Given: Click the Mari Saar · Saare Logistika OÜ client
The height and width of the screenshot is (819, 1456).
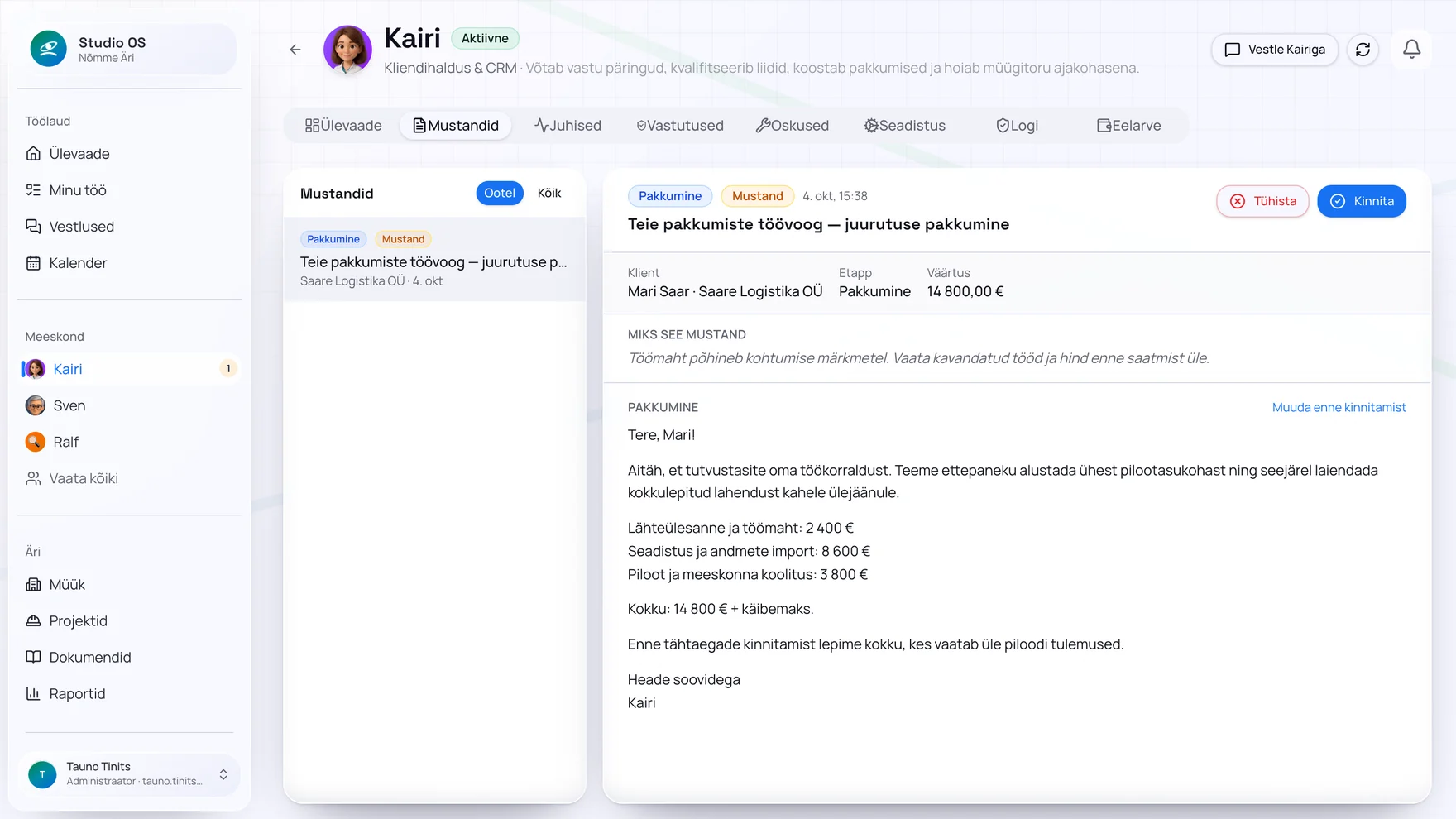Looking at the screenshot, I should click(x=725, y=291).
